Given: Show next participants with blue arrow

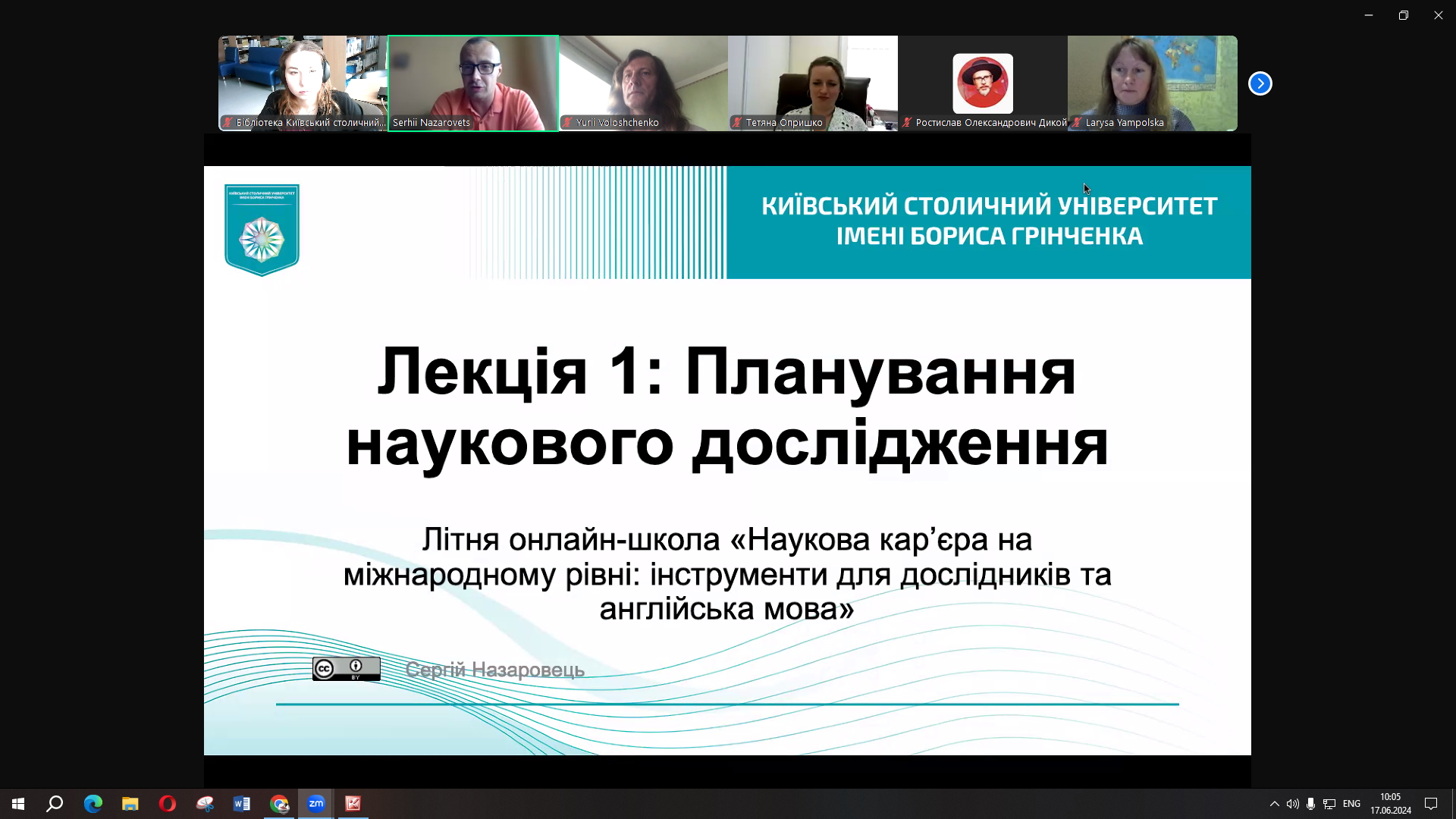Looking at the screenshot, I should [x=1260, y=83].
